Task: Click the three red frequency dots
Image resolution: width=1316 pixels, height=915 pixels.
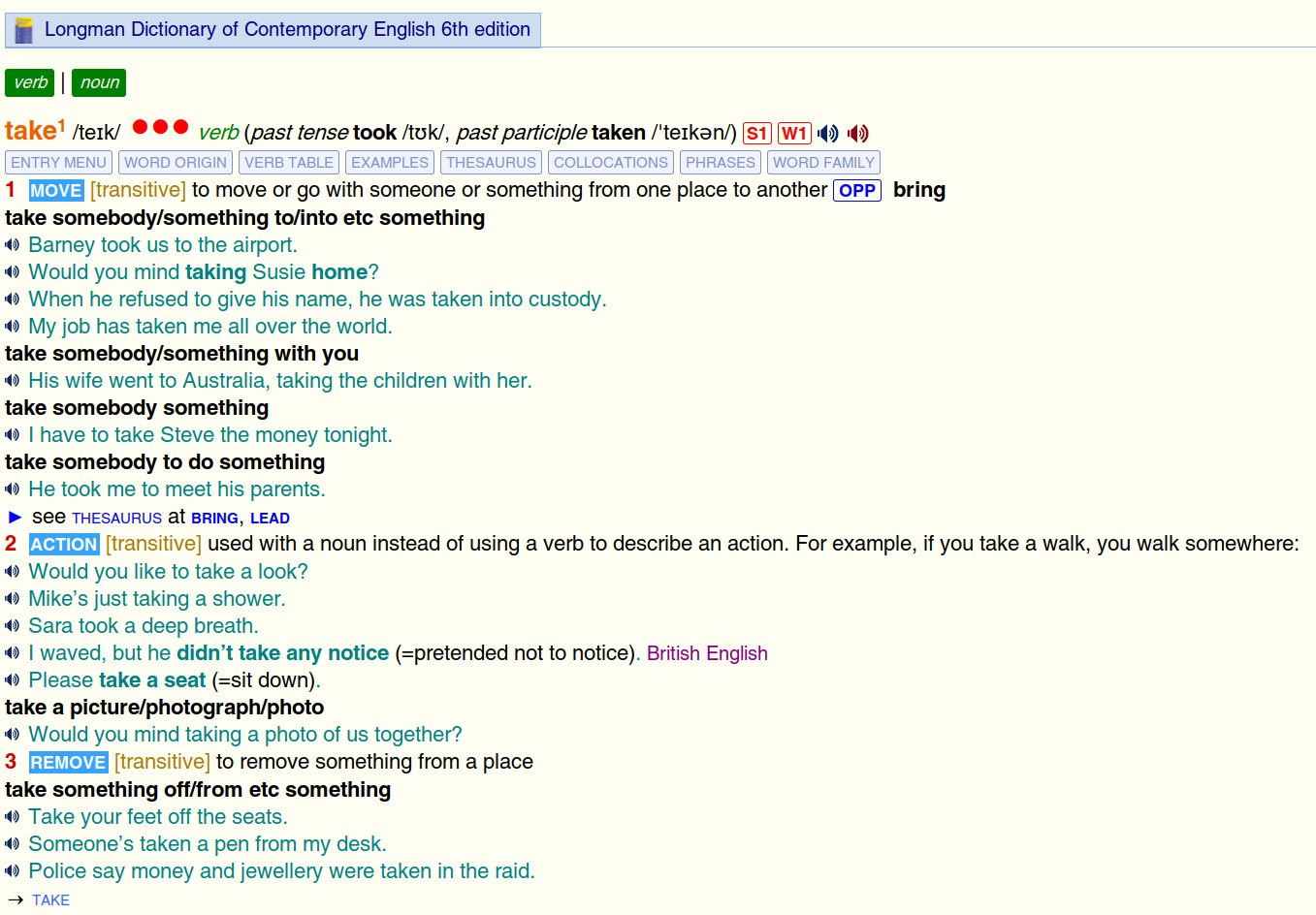Action: (160, 127)
